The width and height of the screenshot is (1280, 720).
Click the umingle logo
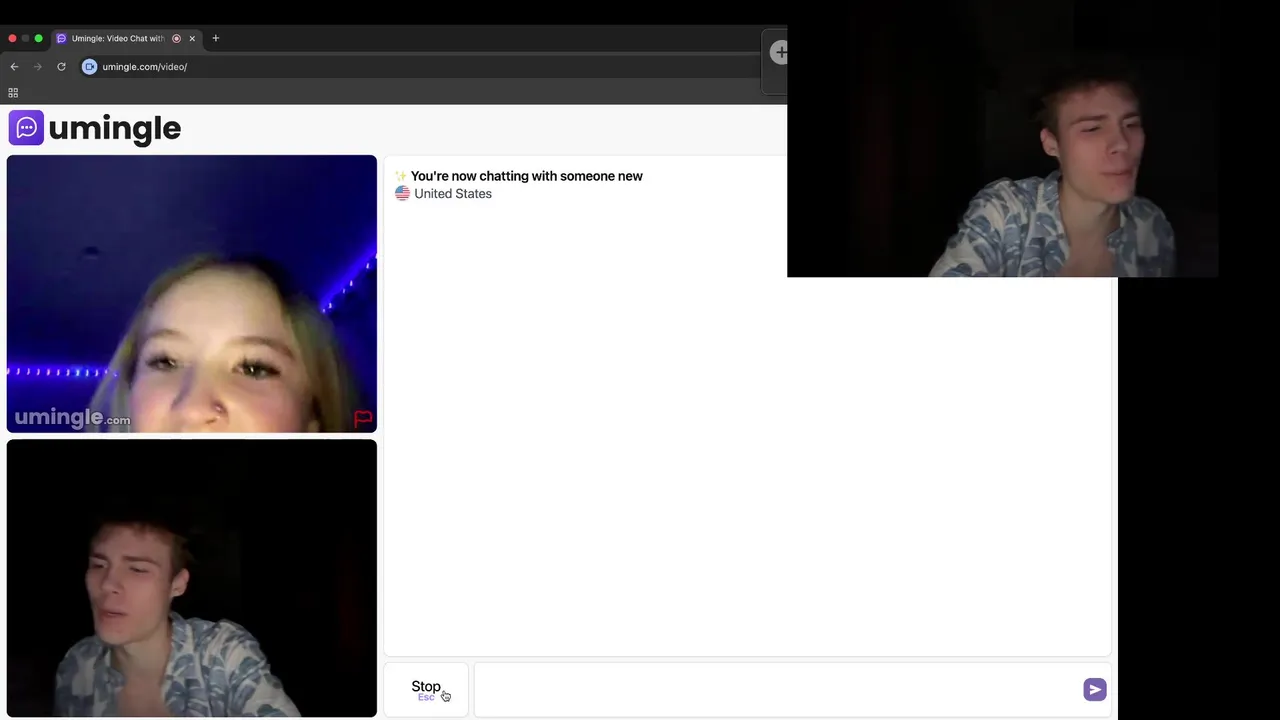tap(95, 128)
